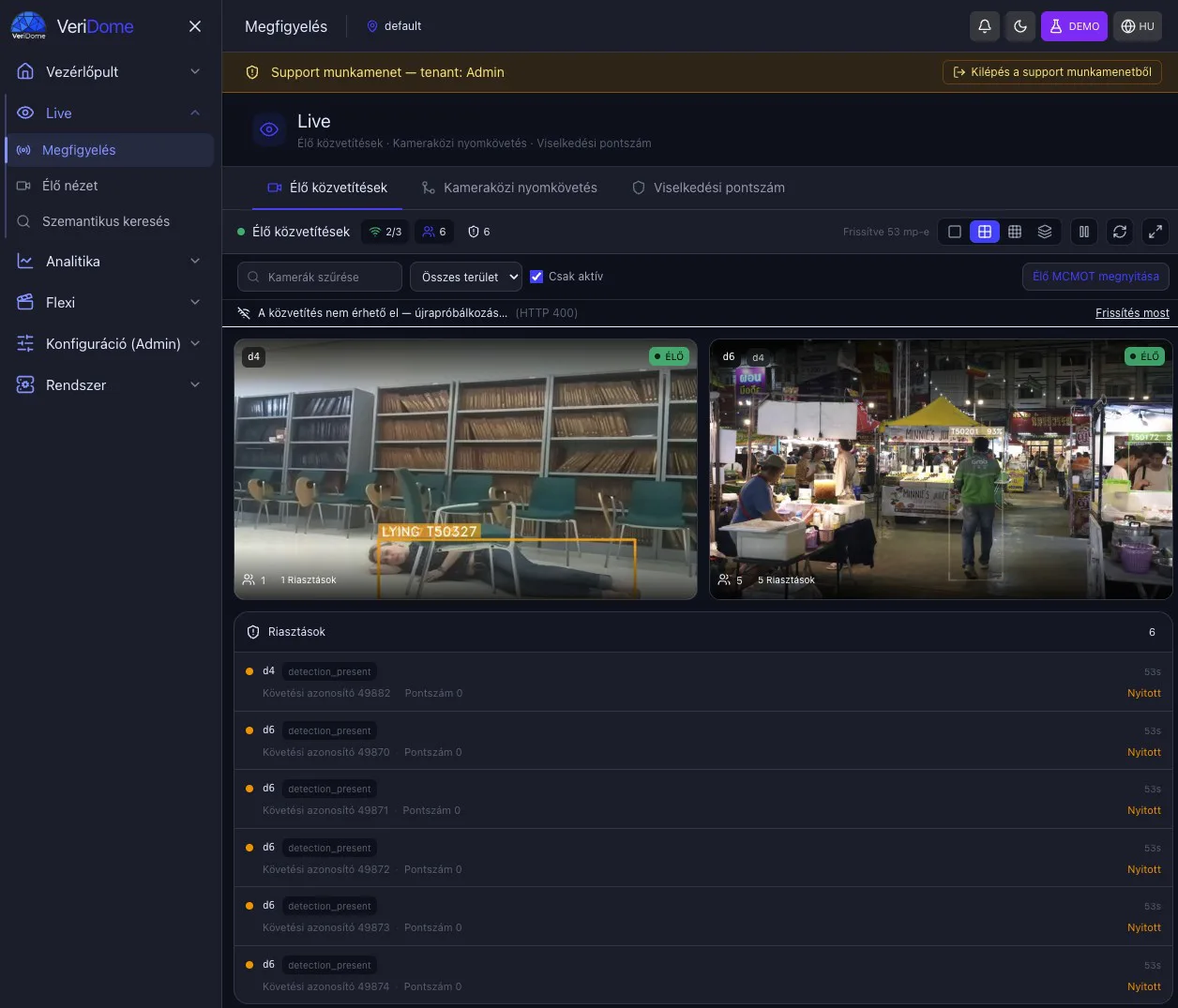Viewport: 1178px width, 1008px height.
Task: Select Megfigyelés in the sidebar
Action: pos(110,150)
